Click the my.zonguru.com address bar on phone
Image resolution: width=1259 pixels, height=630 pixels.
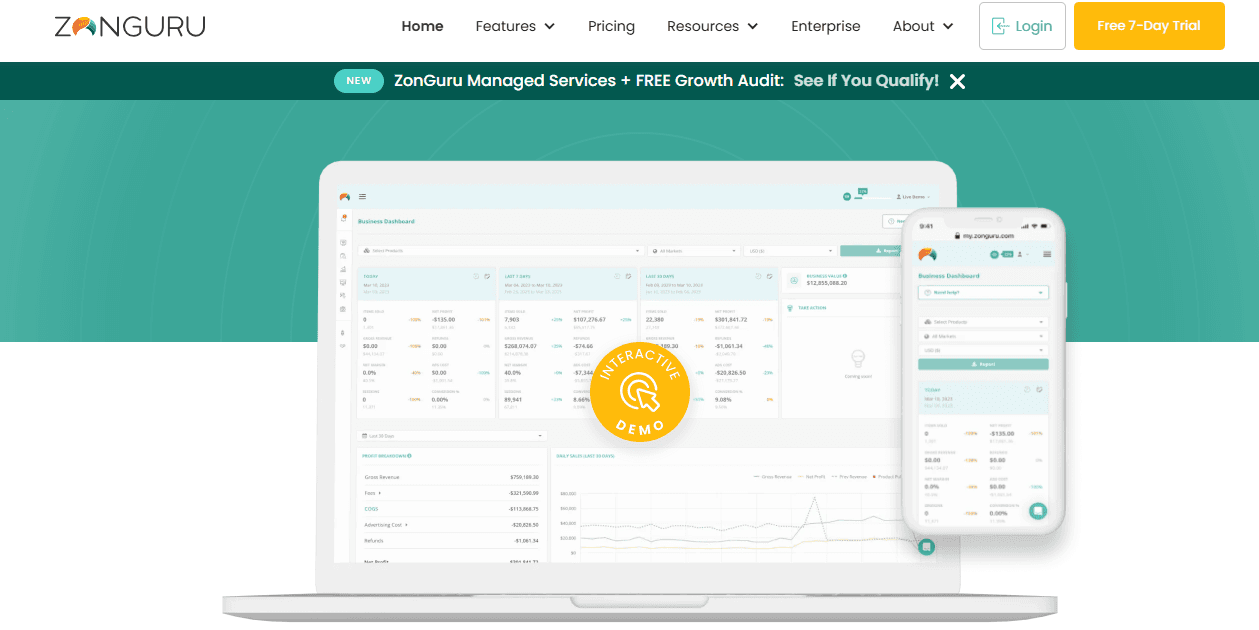pos(984,236)
